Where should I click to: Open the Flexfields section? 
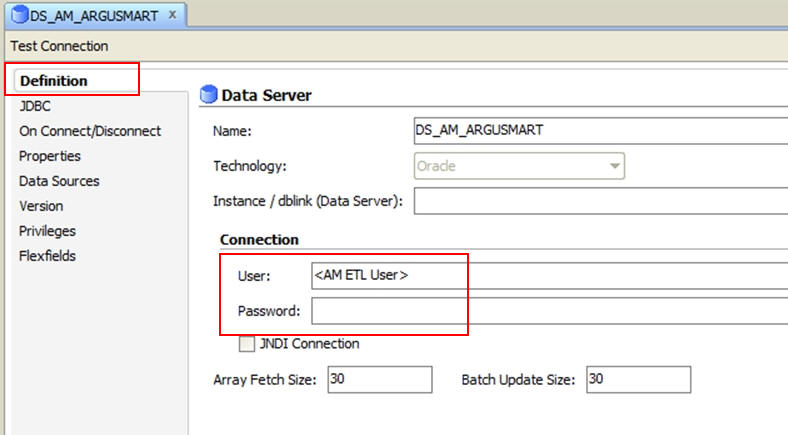[x=47, y=256]
